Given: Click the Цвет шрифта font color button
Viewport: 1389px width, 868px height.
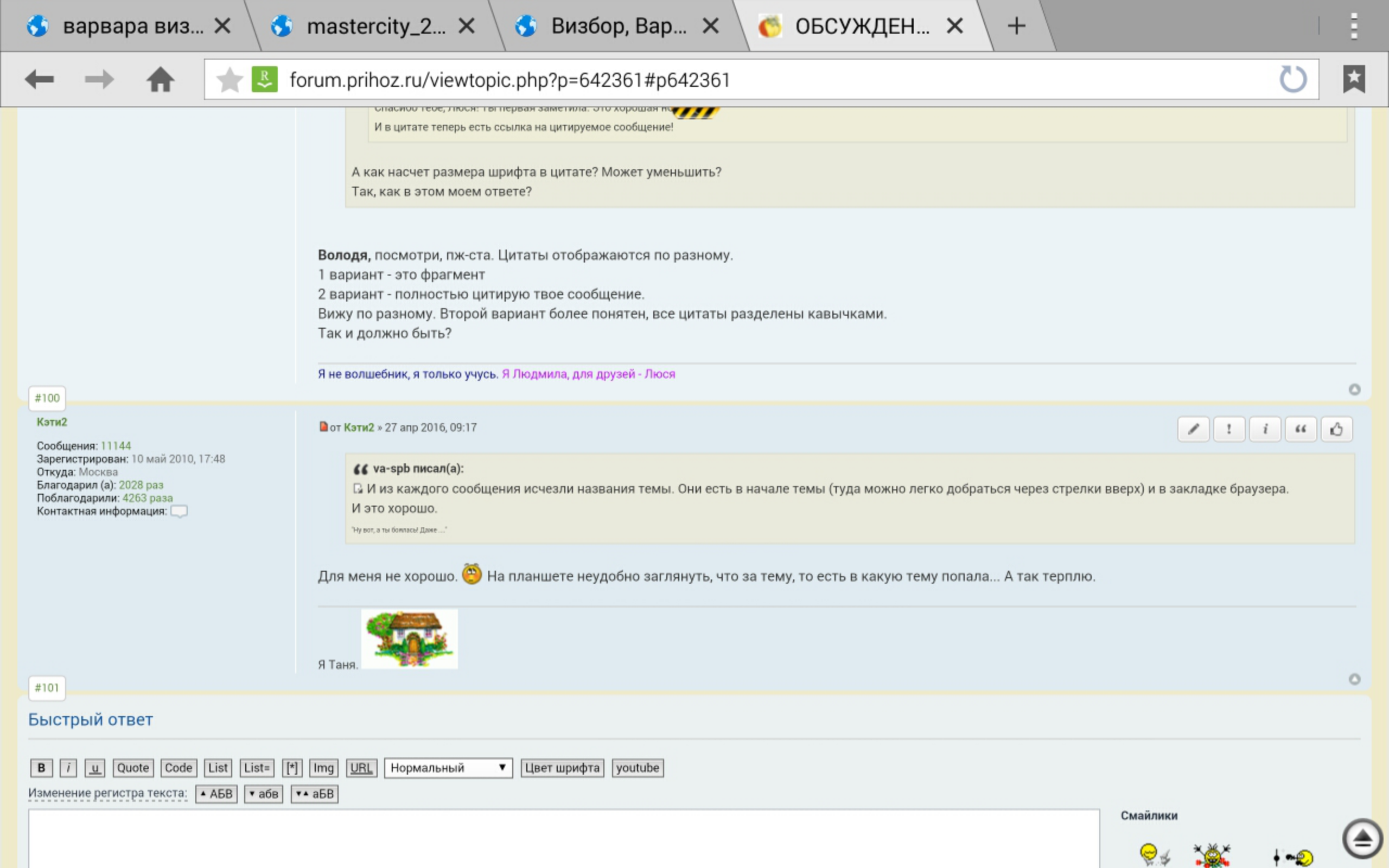Looking at the screenshot, I should tap(562, 768).
